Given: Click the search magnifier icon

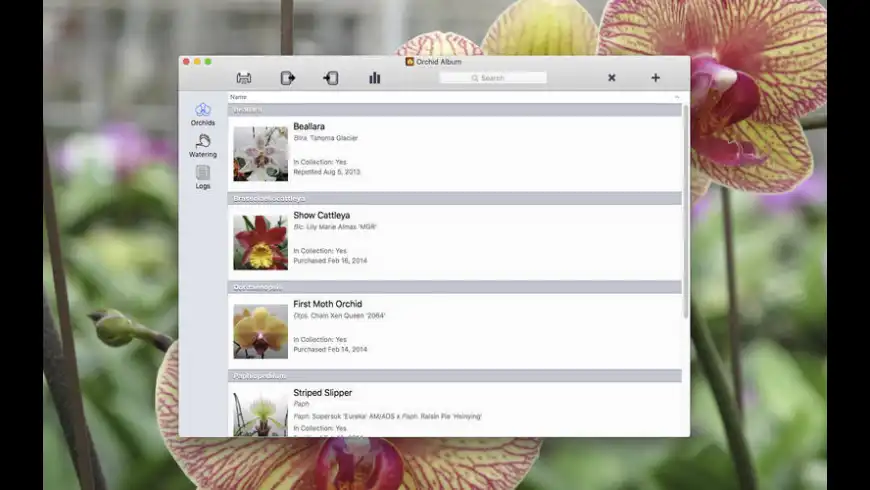Looking at the screenshot, I should pos(475,78).
